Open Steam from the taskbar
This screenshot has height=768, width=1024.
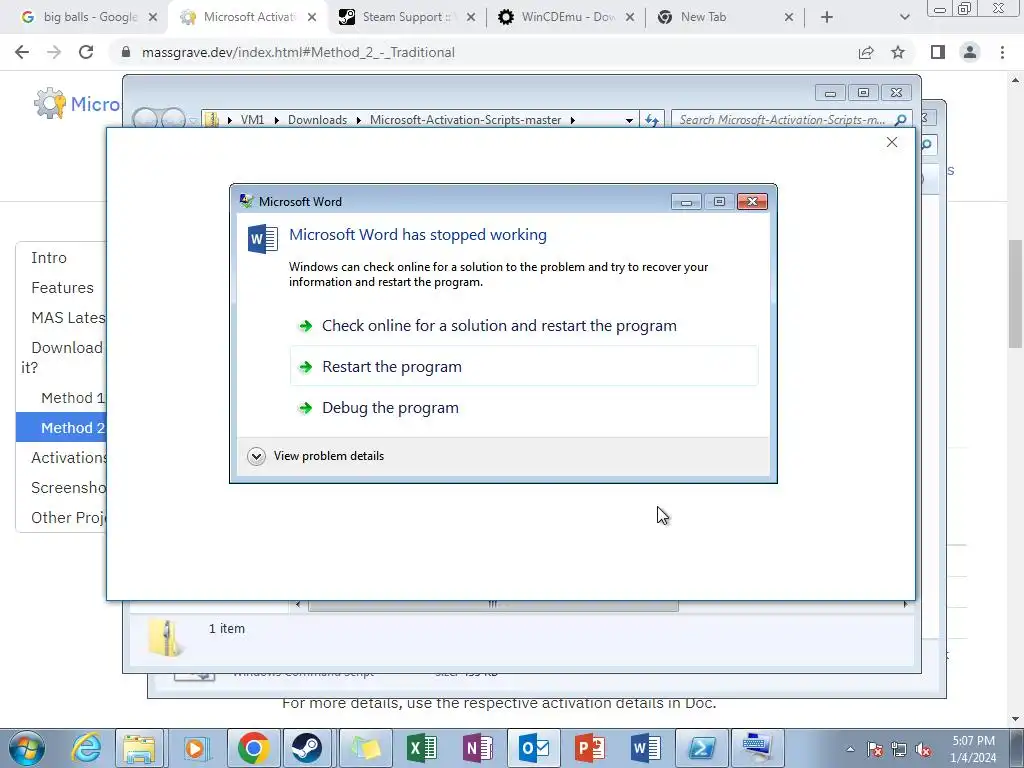coord(306,748)
